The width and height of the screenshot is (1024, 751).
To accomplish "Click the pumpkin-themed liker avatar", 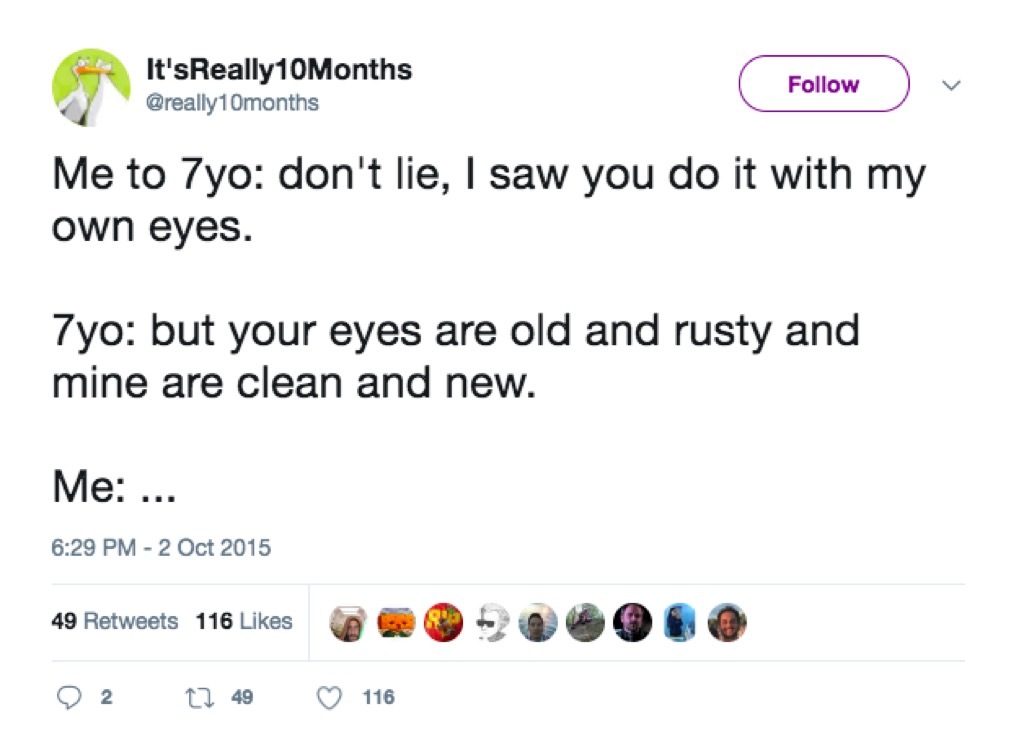I will point(395,622).
